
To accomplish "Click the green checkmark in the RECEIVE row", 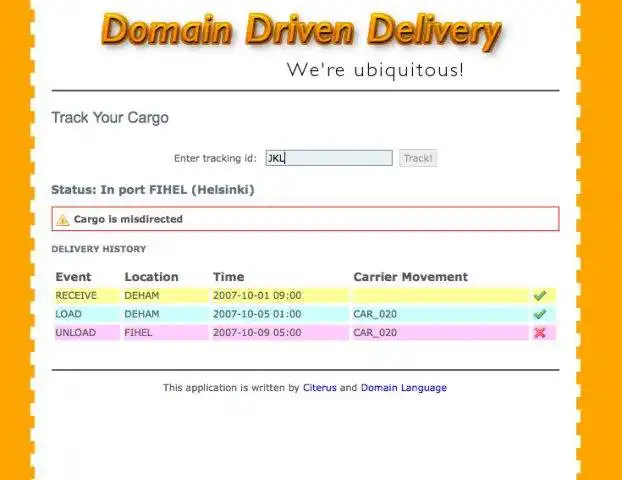I will click(x=540, y=296).
